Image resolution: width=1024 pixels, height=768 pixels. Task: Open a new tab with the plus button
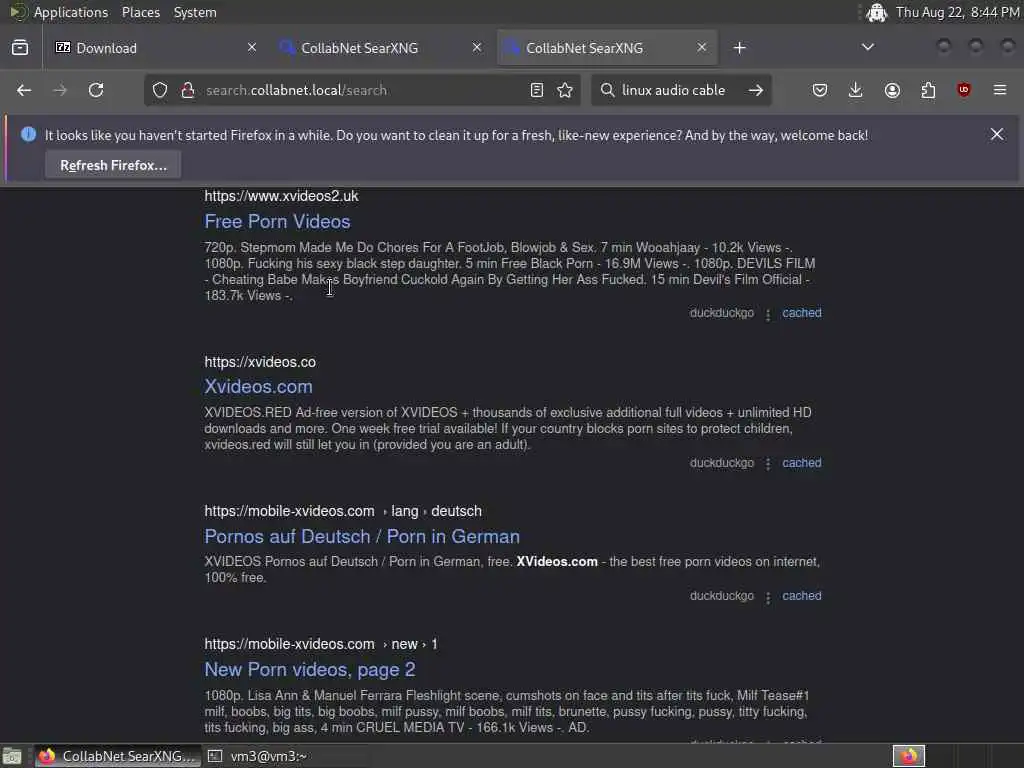(x=739, y=48)
